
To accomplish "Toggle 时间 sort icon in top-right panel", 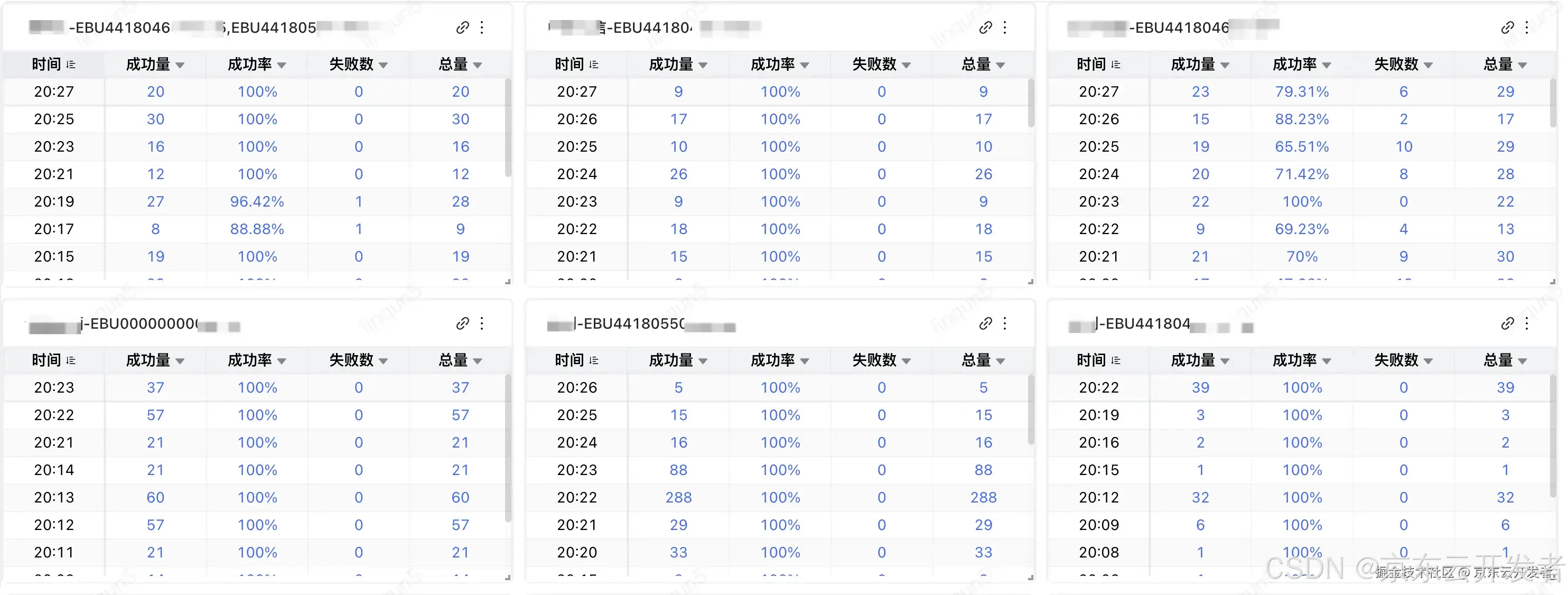I will (x=1116, y=64).
